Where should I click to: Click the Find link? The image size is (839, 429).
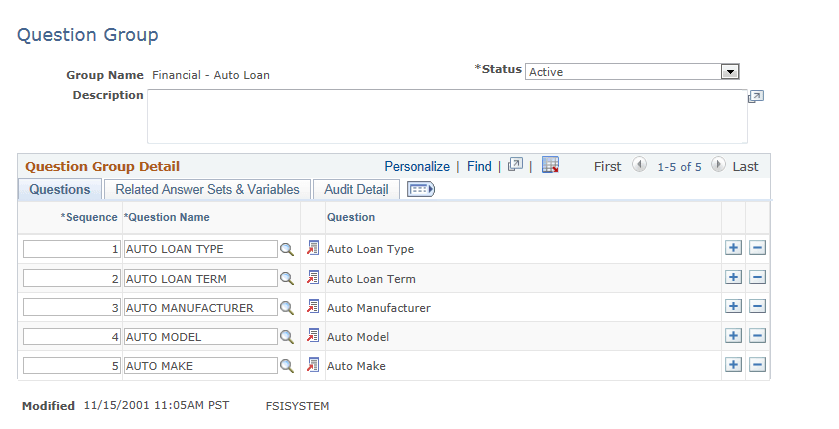click(x=479, y=166)
